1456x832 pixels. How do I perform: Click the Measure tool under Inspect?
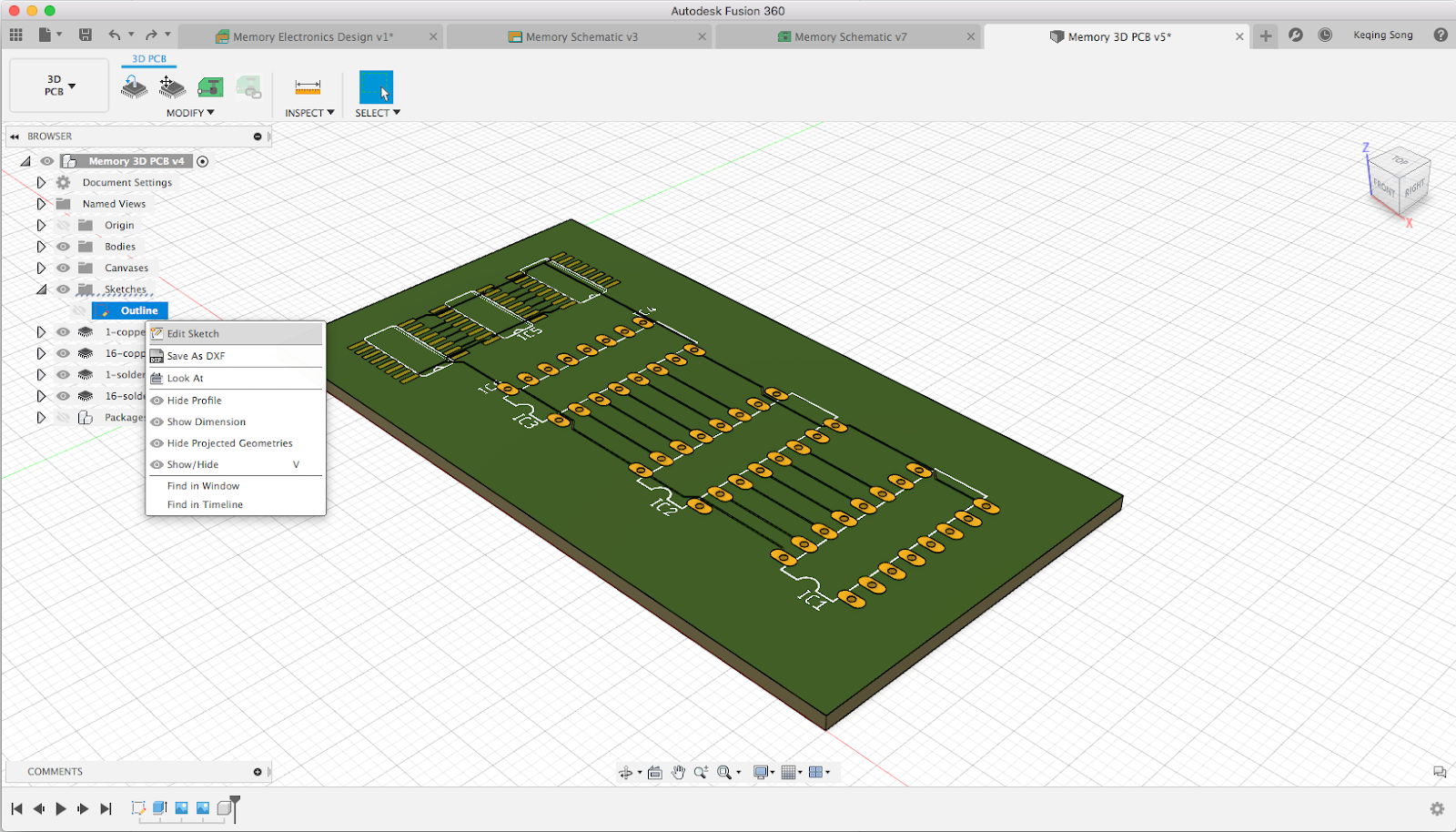(308, 87)
